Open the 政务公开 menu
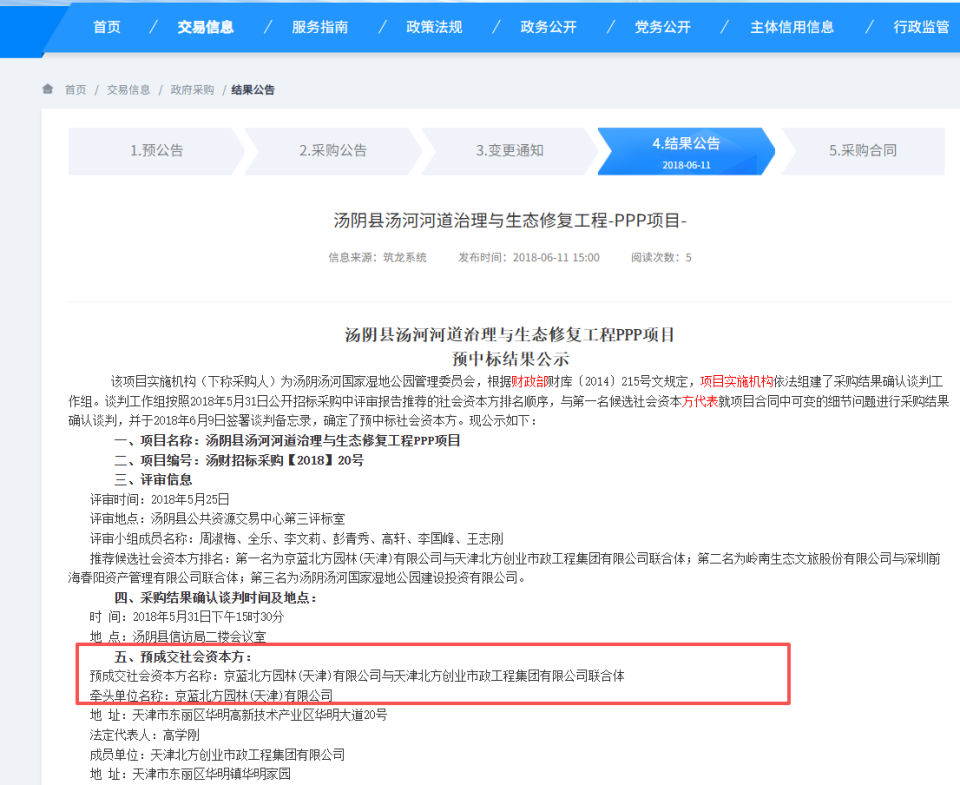960x785 pixels. click(548, 27)
